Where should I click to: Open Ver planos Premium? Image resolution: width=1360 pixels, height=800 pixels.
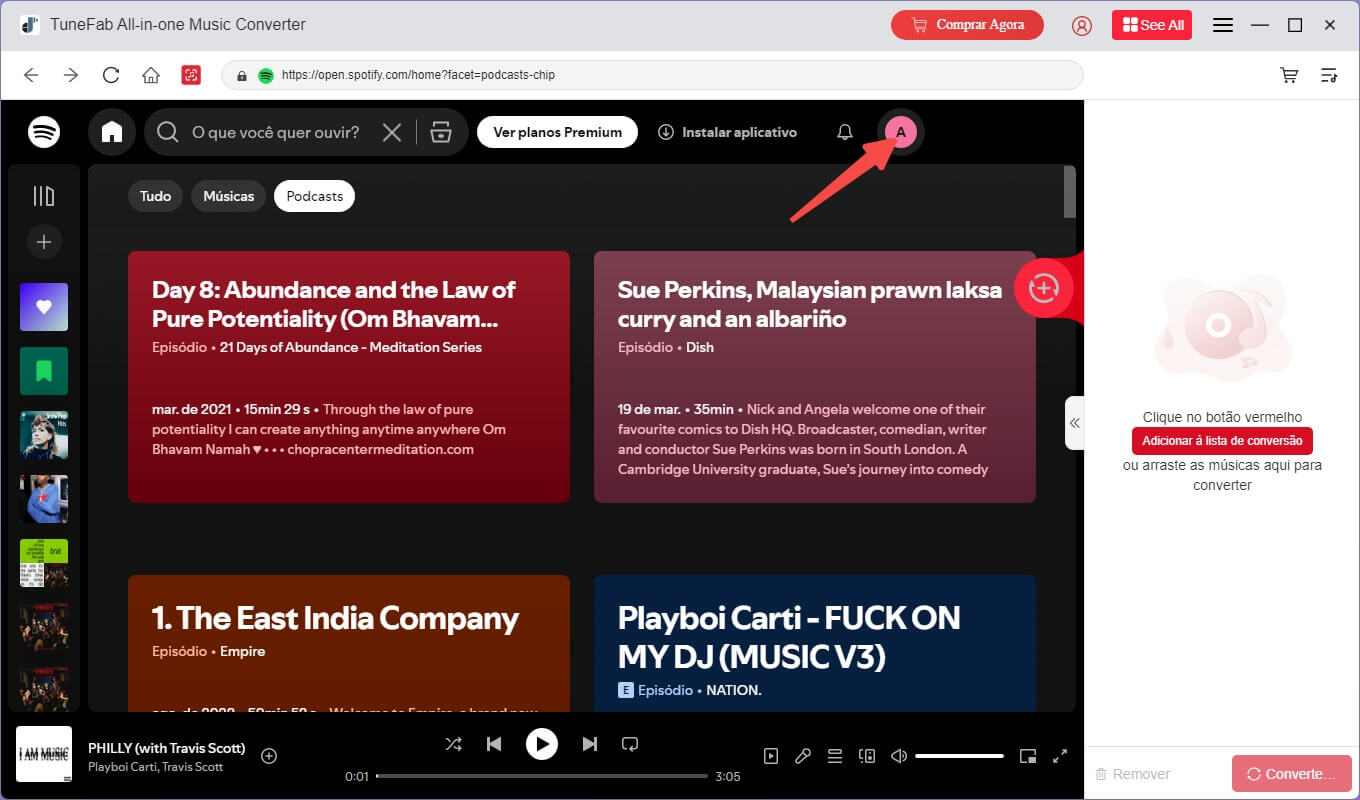pos(557,131)
